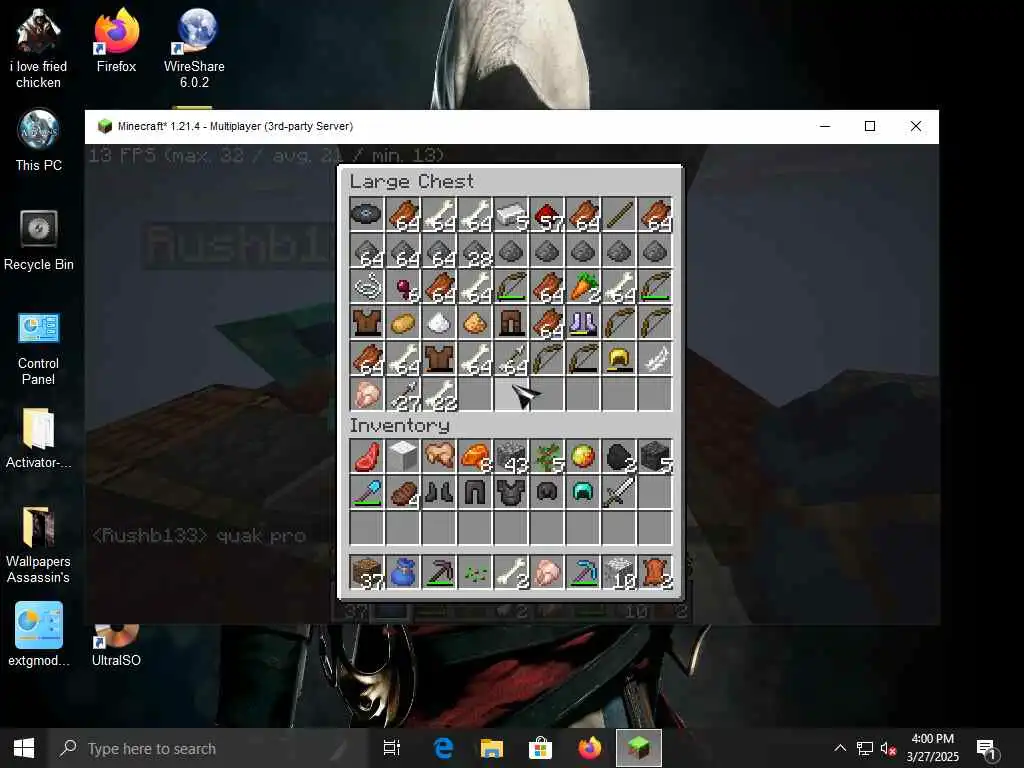Take the iron ingot stack of 5
This screenshot has width=1024, height=768.
point(511,214)
